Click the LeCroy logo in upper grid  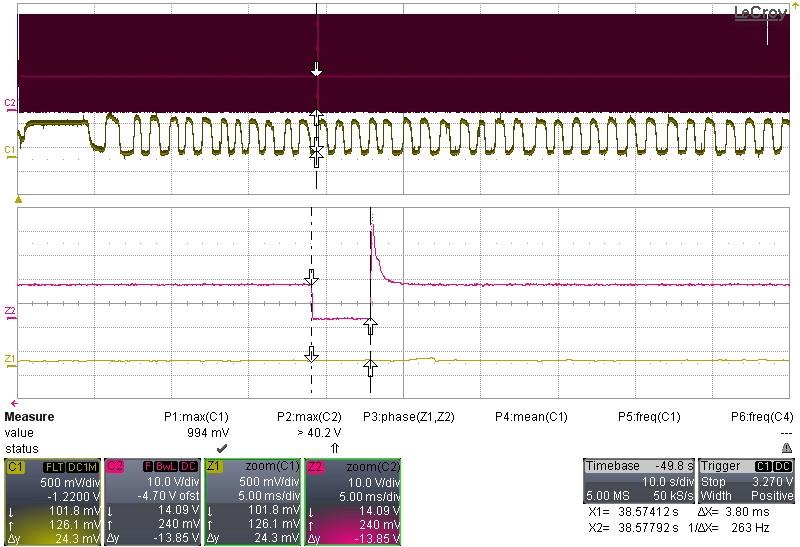tap(760, 13)
